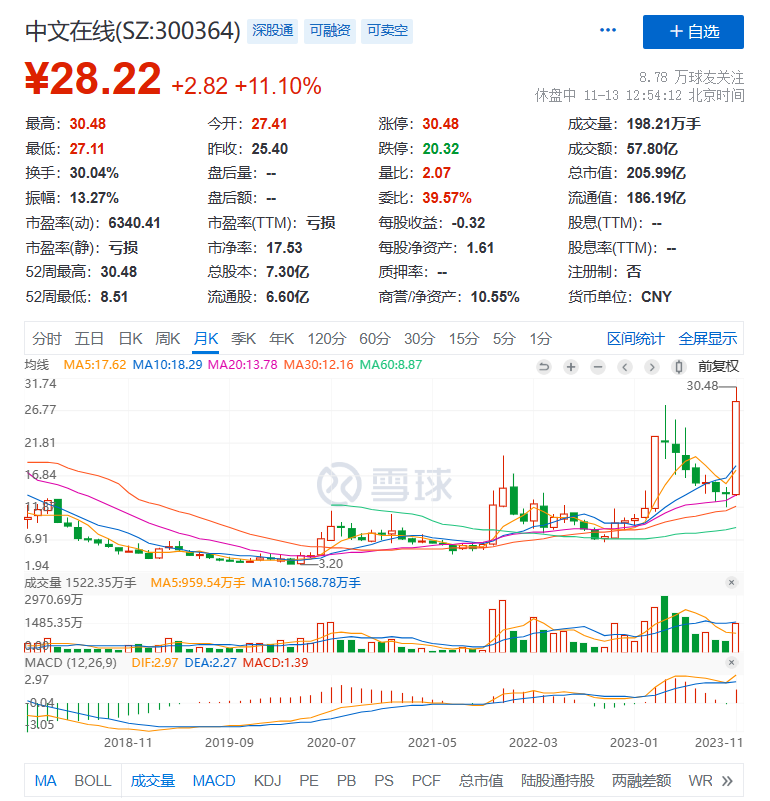The image size is (770, 801).
Task: Click the 可卖空 tag
Action: [x=387, y=31]
